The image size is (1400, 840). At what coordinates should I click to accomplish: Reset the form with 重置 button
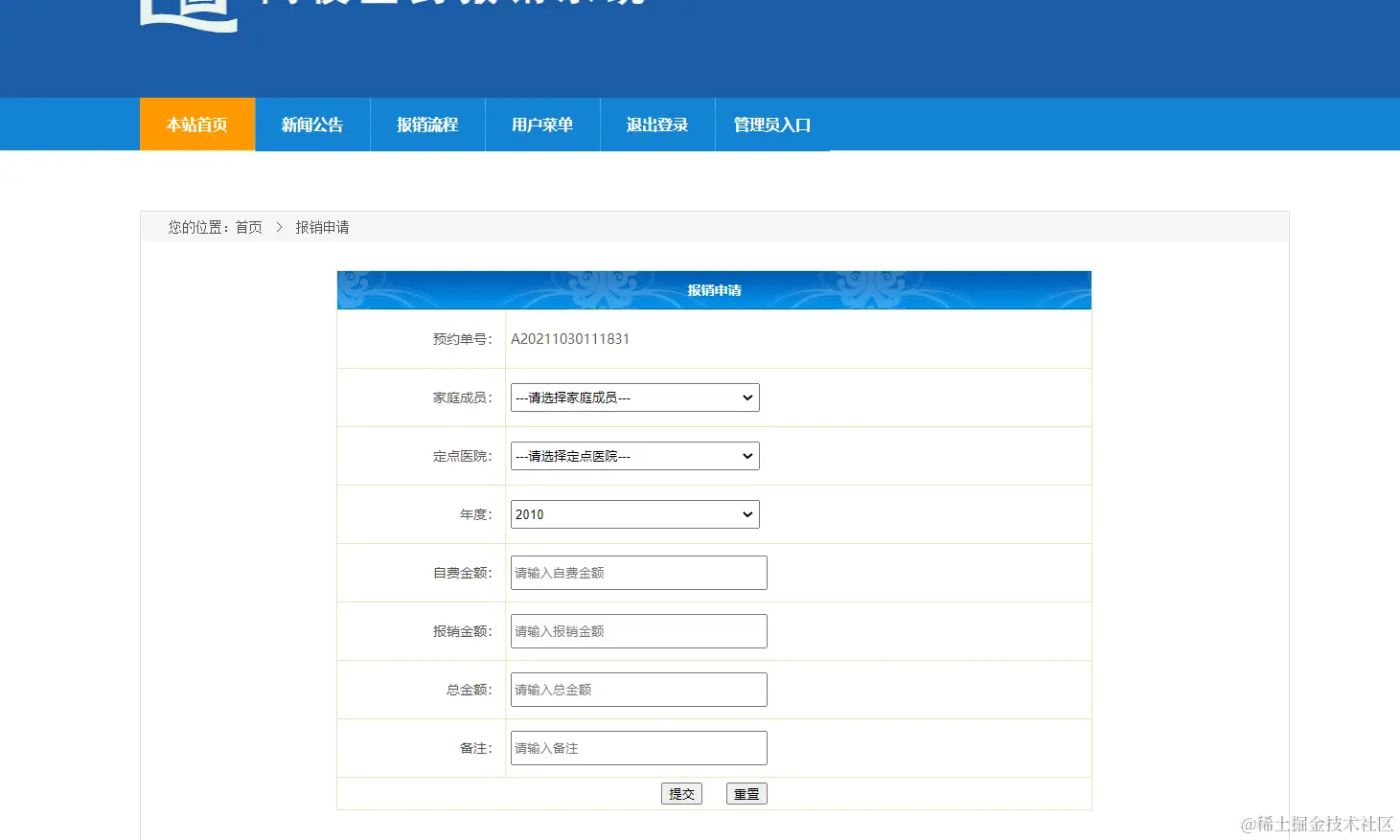746,794
